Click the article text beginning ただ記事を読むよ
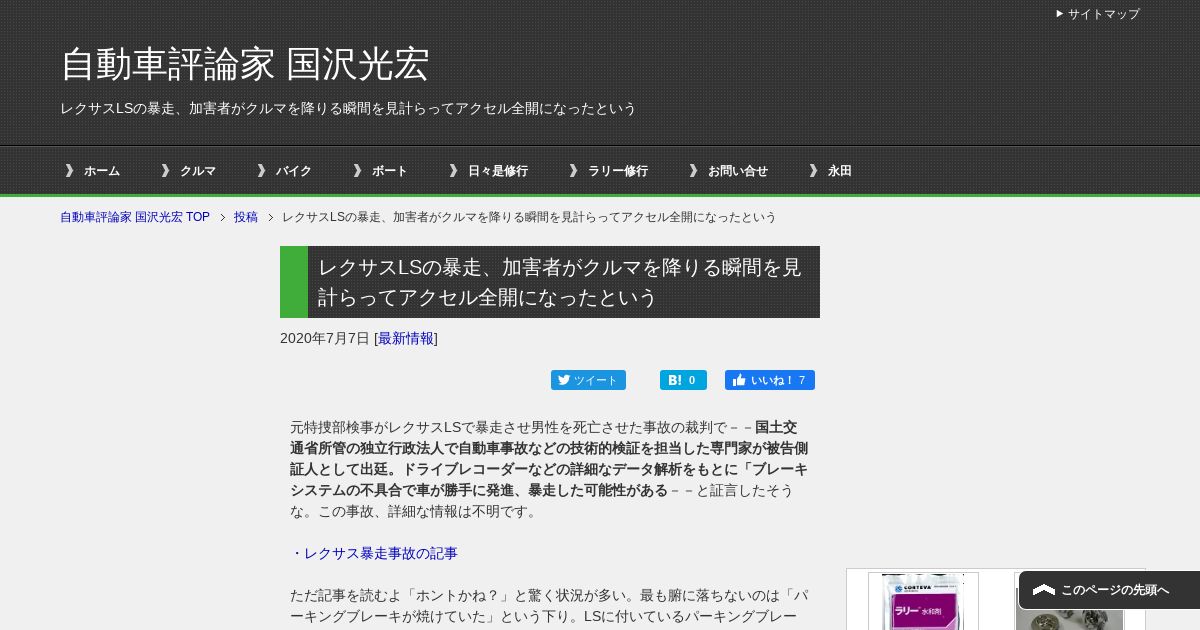This screenshot has width=1200, height=630. coord(549,605)
